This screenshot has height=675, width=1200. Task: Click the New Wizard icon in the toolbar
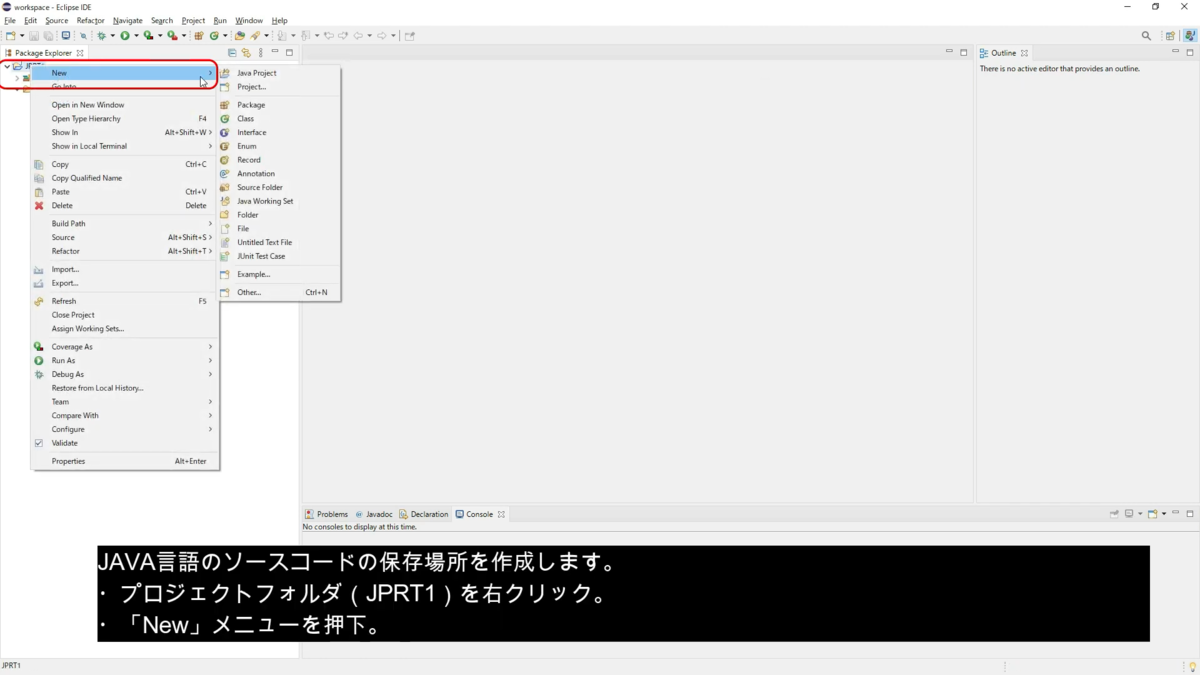(x=10, y=35)
